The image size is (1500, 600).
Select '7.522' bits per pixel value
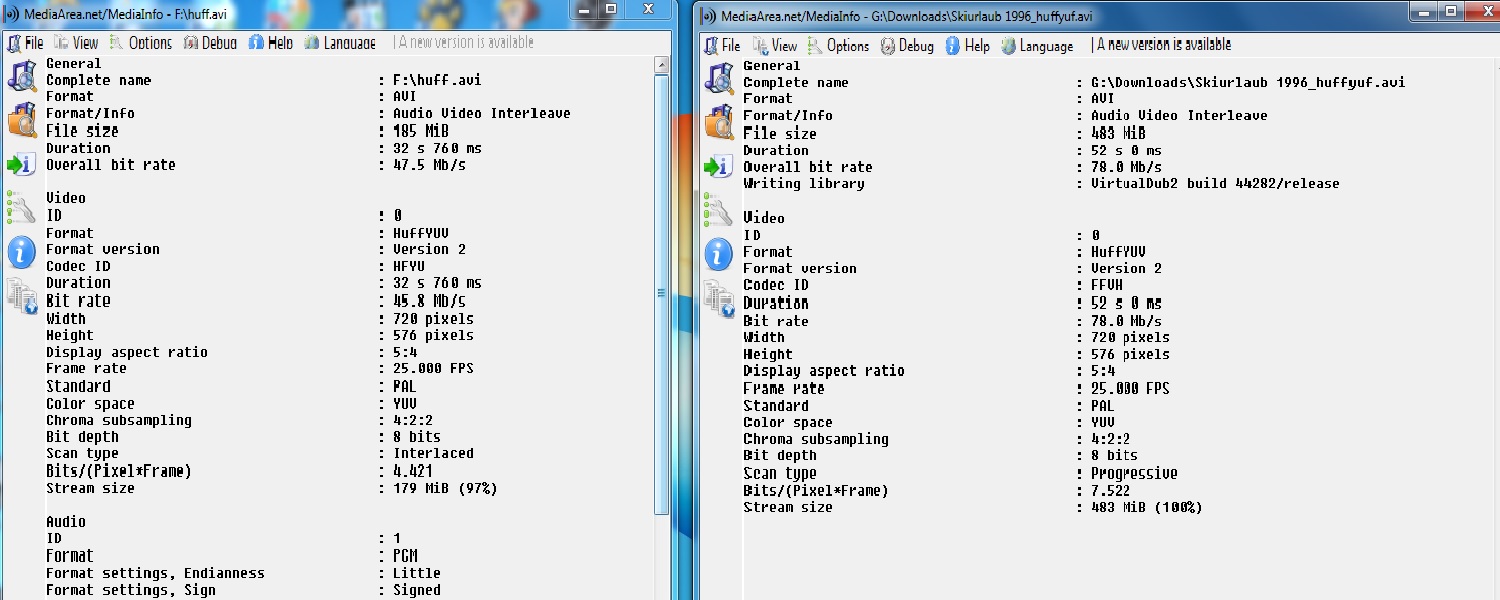[1110, 490]
